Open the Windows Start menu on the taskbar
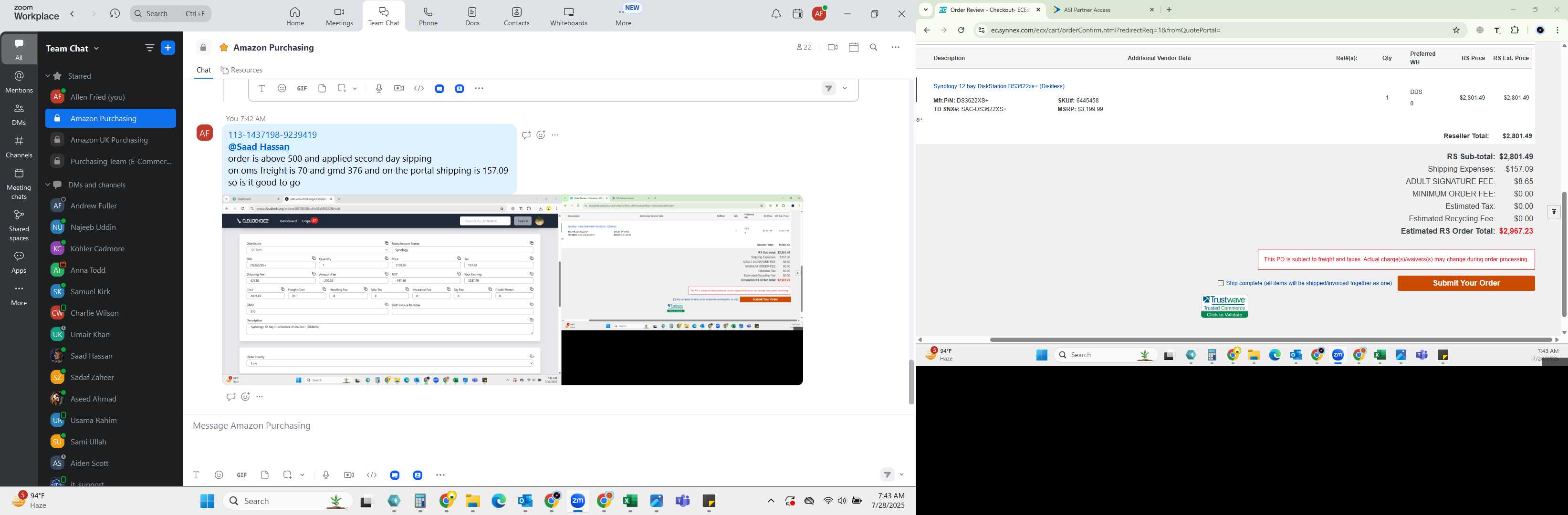The image size is (1568, 515). click(207, 501)
